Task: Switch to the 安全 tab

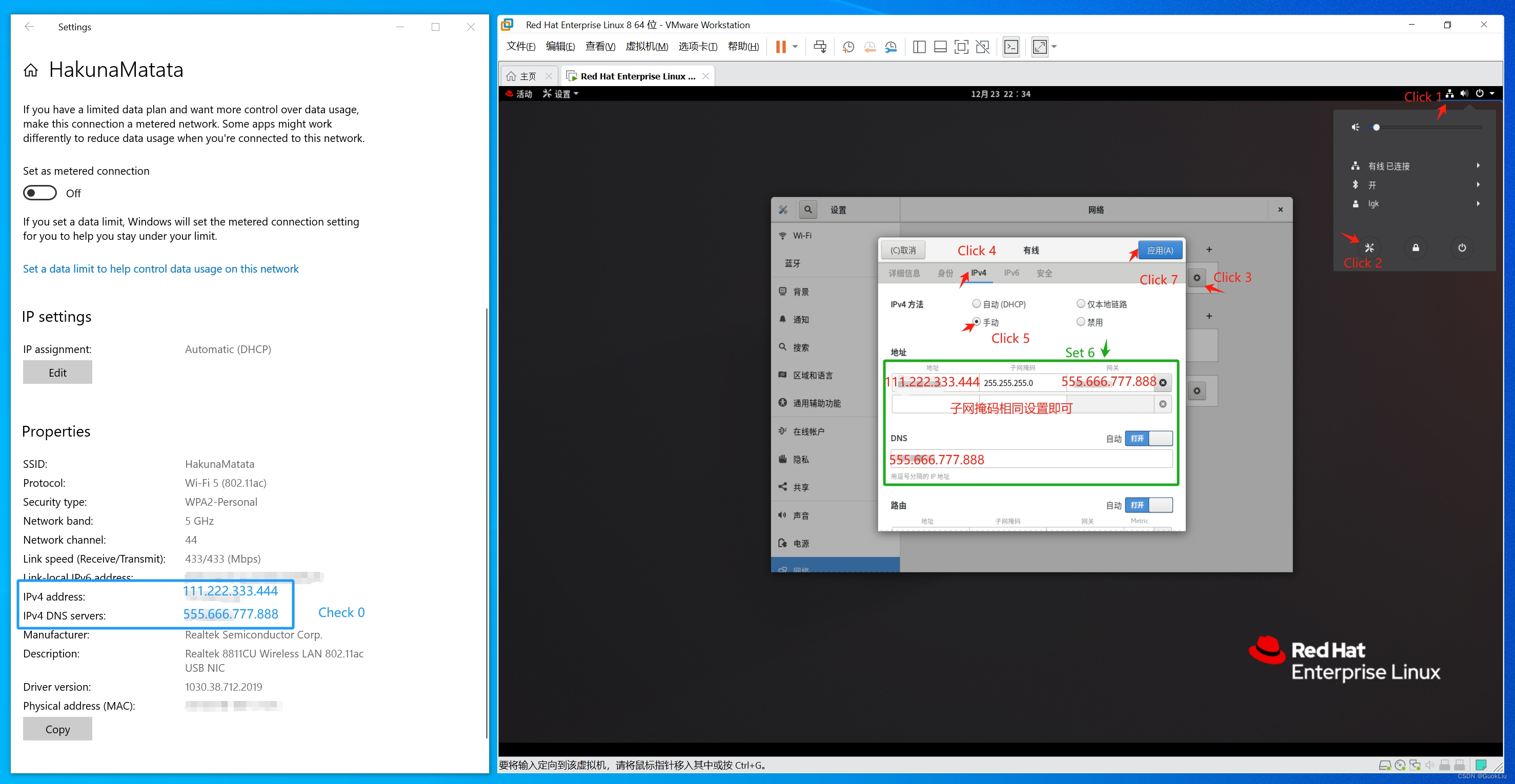Action: click(x=1044, y=273)
